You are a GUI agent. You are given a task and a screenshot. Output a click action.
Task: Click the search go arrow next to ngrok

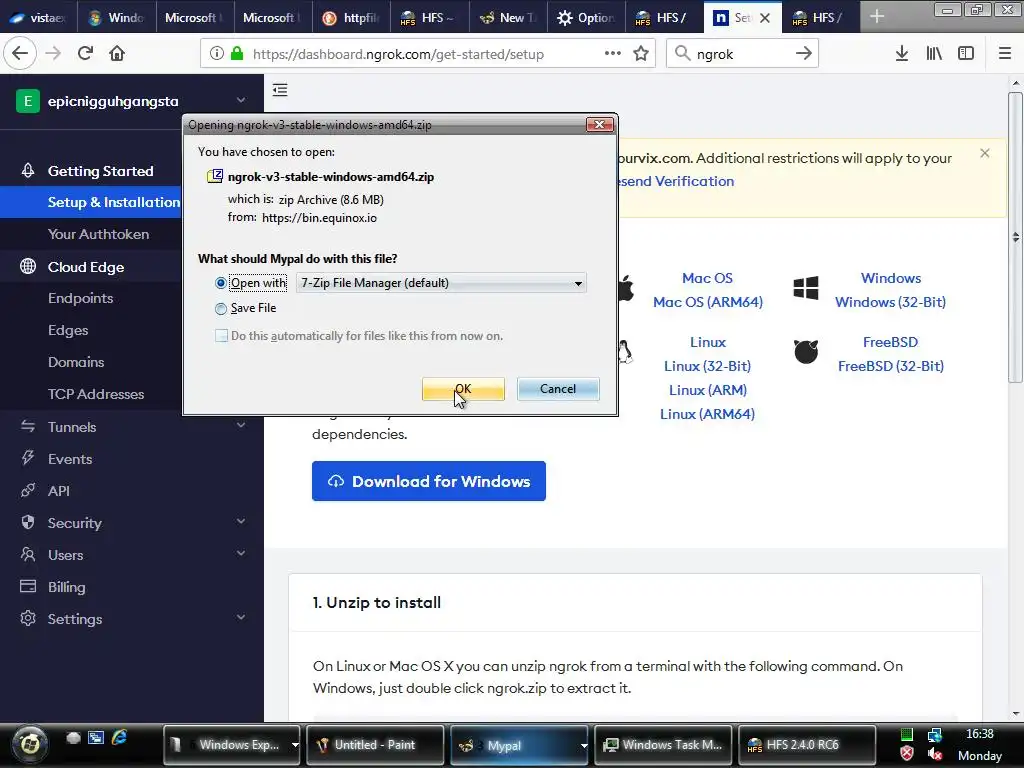(803, 54)
